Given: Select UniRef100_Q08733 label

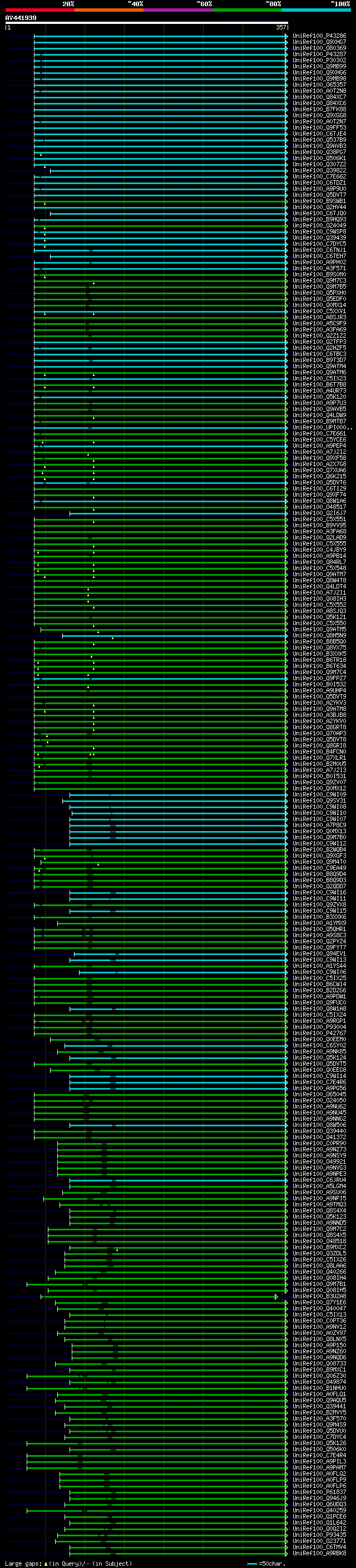Looking at the screenshot, I should [x=319, y=1363].
